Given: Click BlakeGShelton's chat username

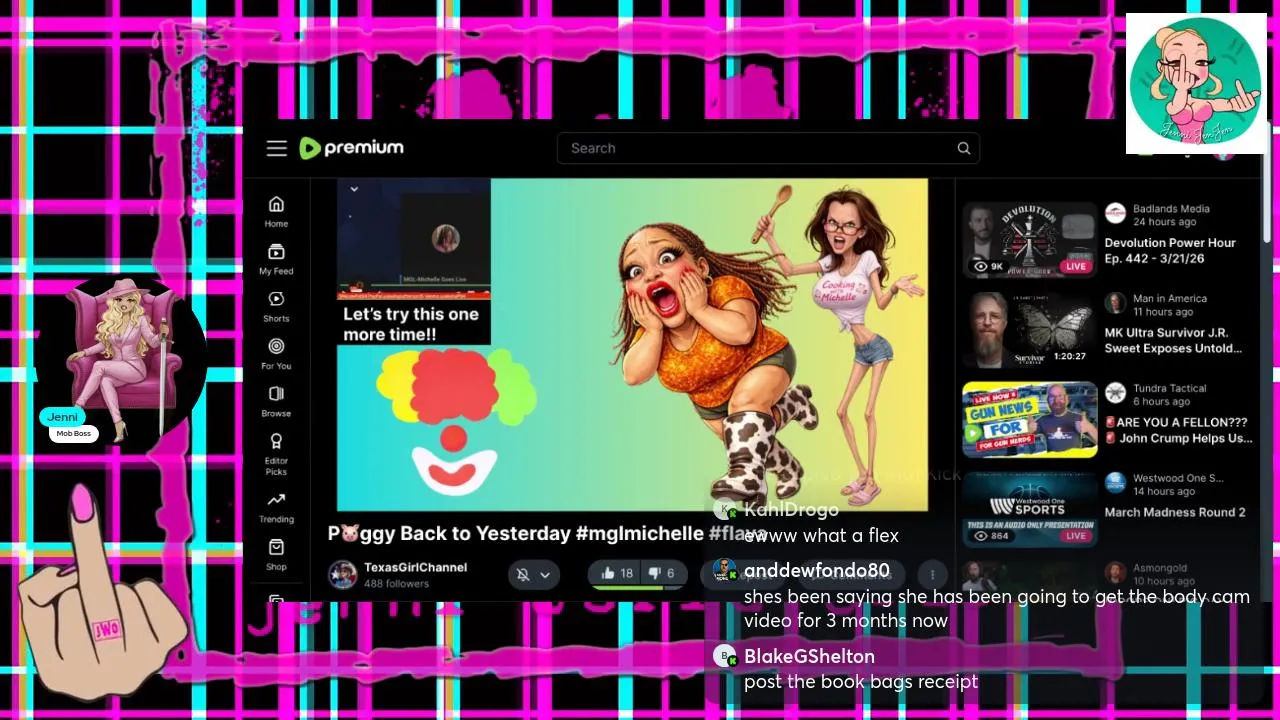Looking at the screenshot, I should tap(809, 657).
